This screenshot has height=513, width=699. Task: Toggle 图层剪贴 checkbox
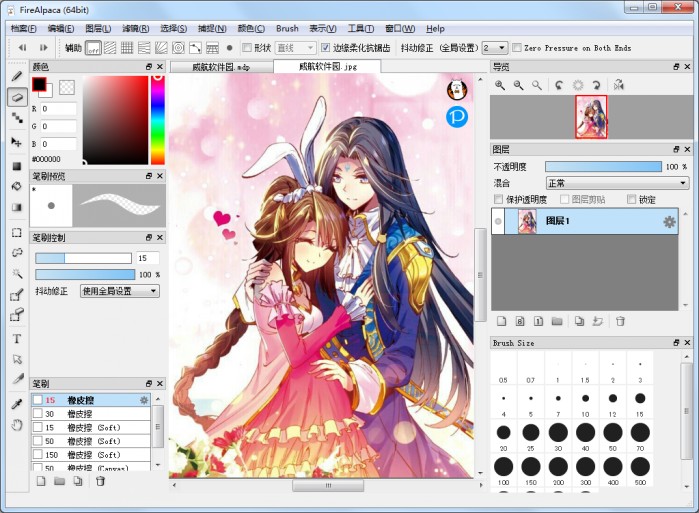[564, 199]
